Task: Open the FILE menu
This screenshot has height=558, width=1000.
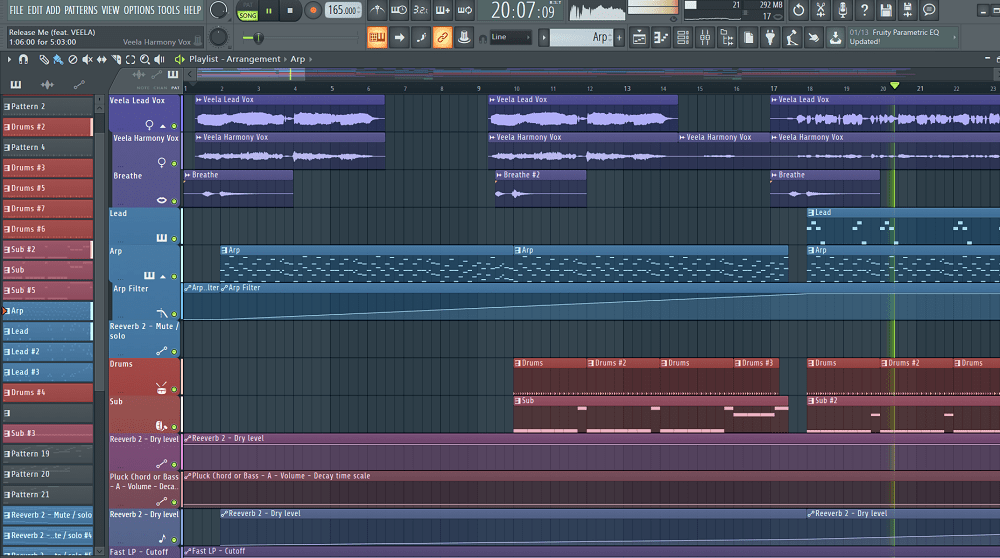Action: (x=16, y=10)
